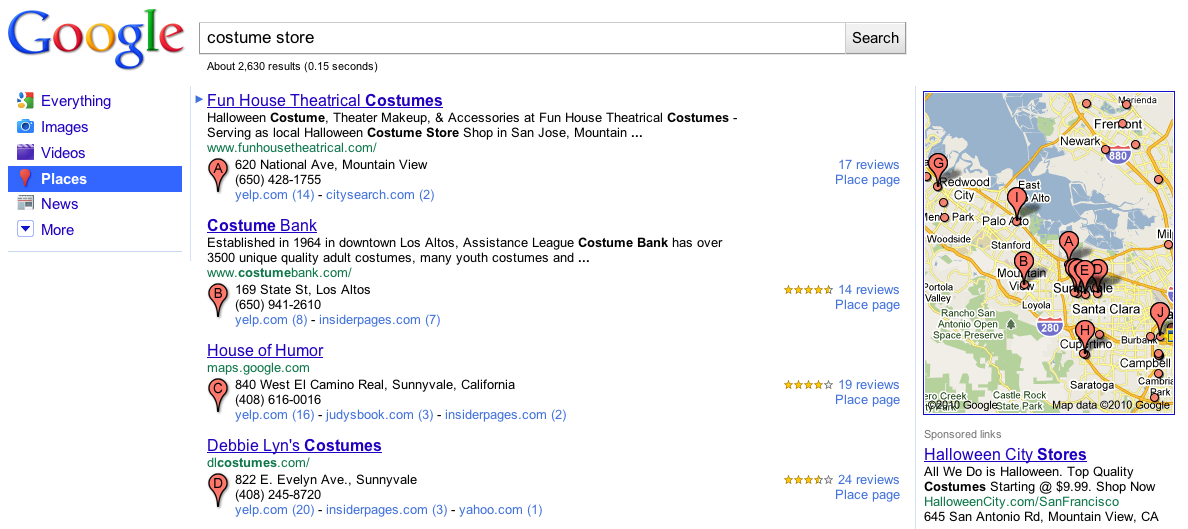Select the Places filter

click(95, 179)
